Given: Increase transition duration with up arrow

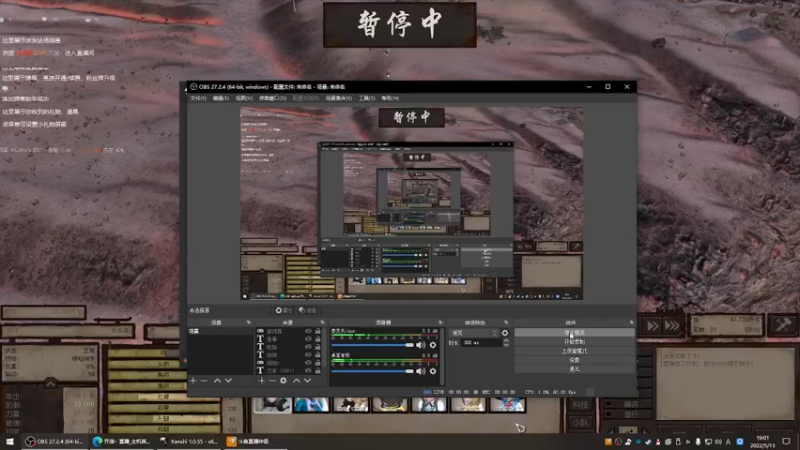Looking at the screenshot, I should (x=506, y=341).
